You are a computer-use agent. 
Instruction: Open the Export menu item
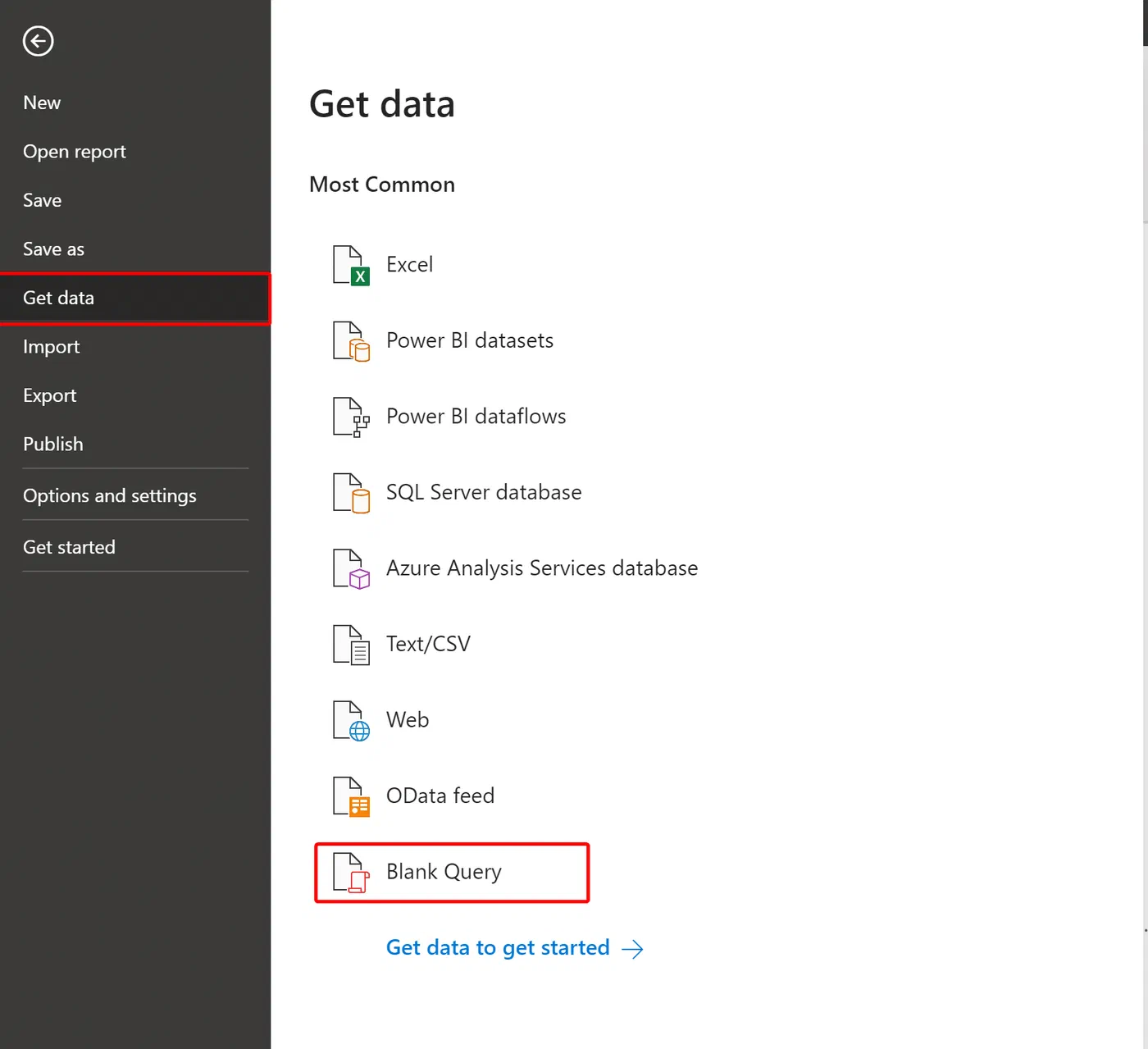coord(50,395)
